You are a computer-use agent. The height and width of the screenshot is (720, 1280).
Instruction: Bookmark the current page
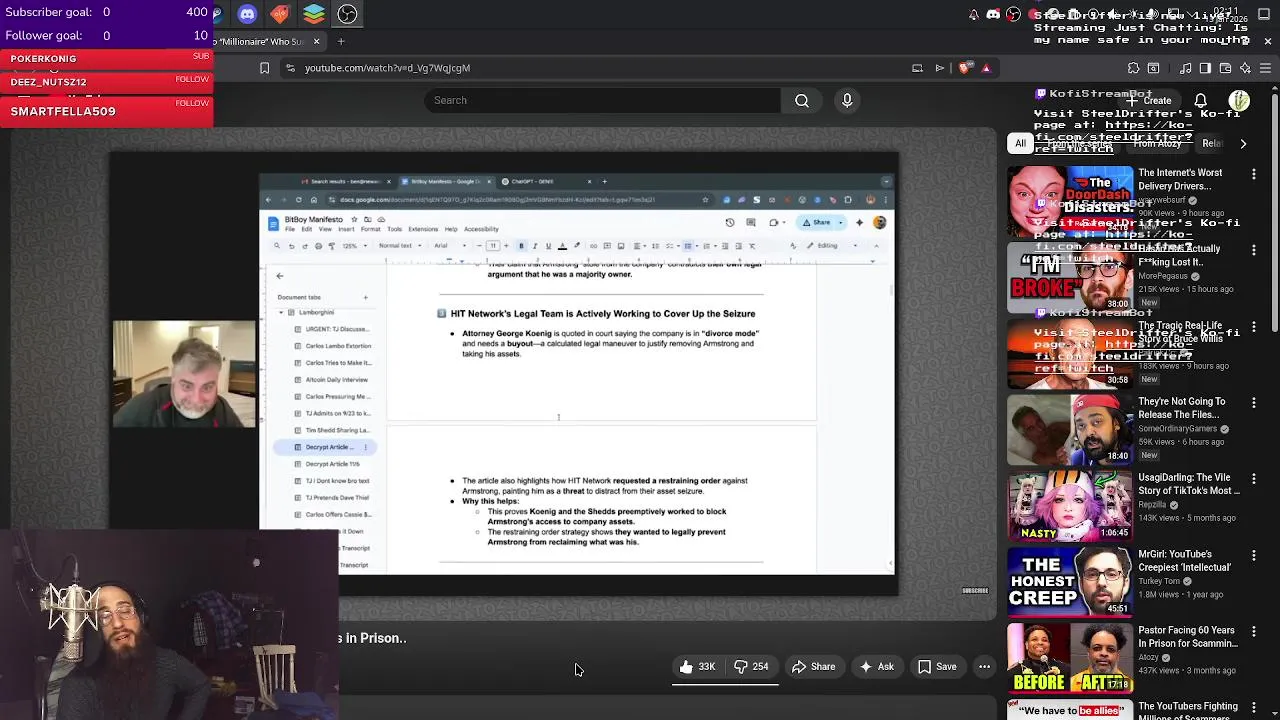click(x=264, y=68)
